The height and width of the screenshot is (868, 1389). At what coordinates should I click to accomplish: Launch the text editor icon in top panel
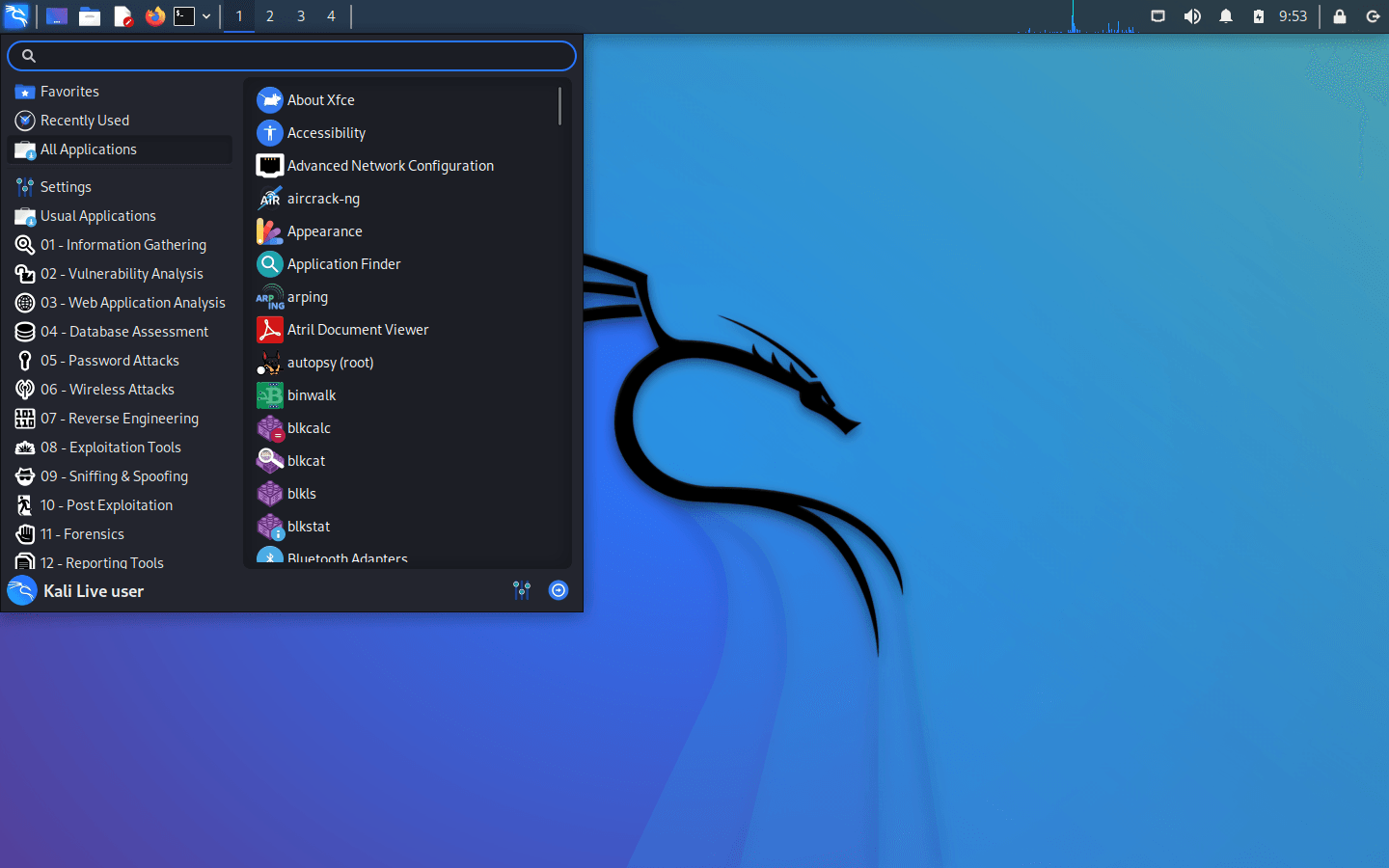123,16
